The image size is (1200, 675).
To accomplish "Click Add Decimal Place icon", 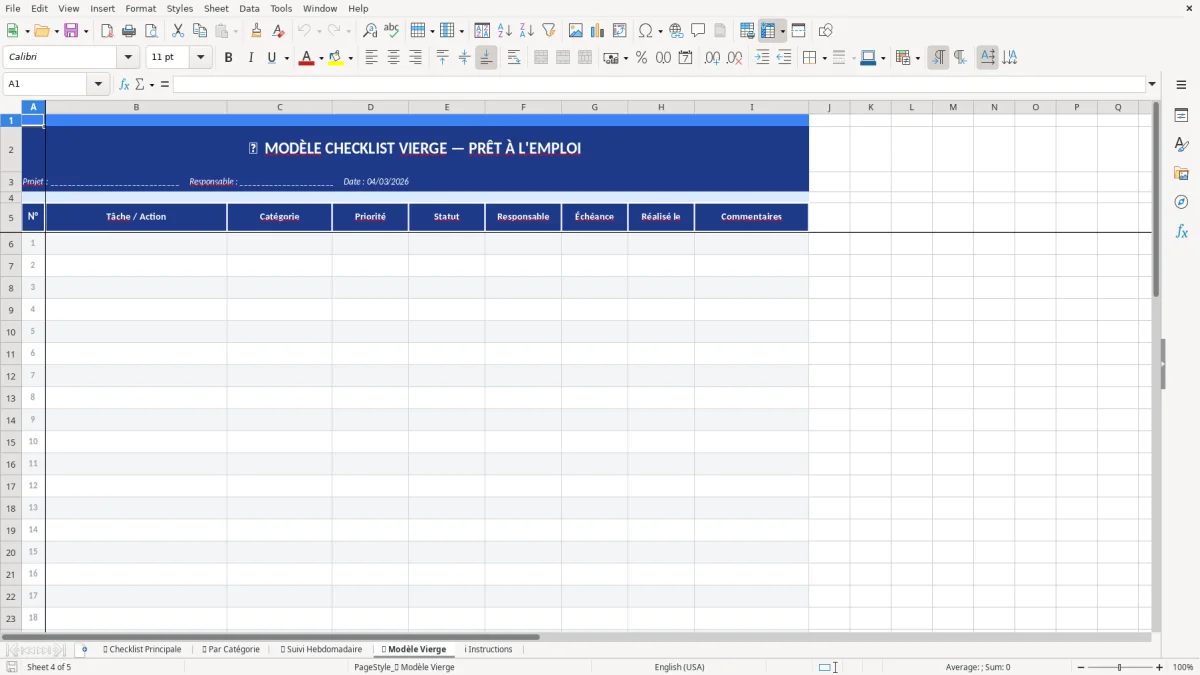I will pos(712,58).
